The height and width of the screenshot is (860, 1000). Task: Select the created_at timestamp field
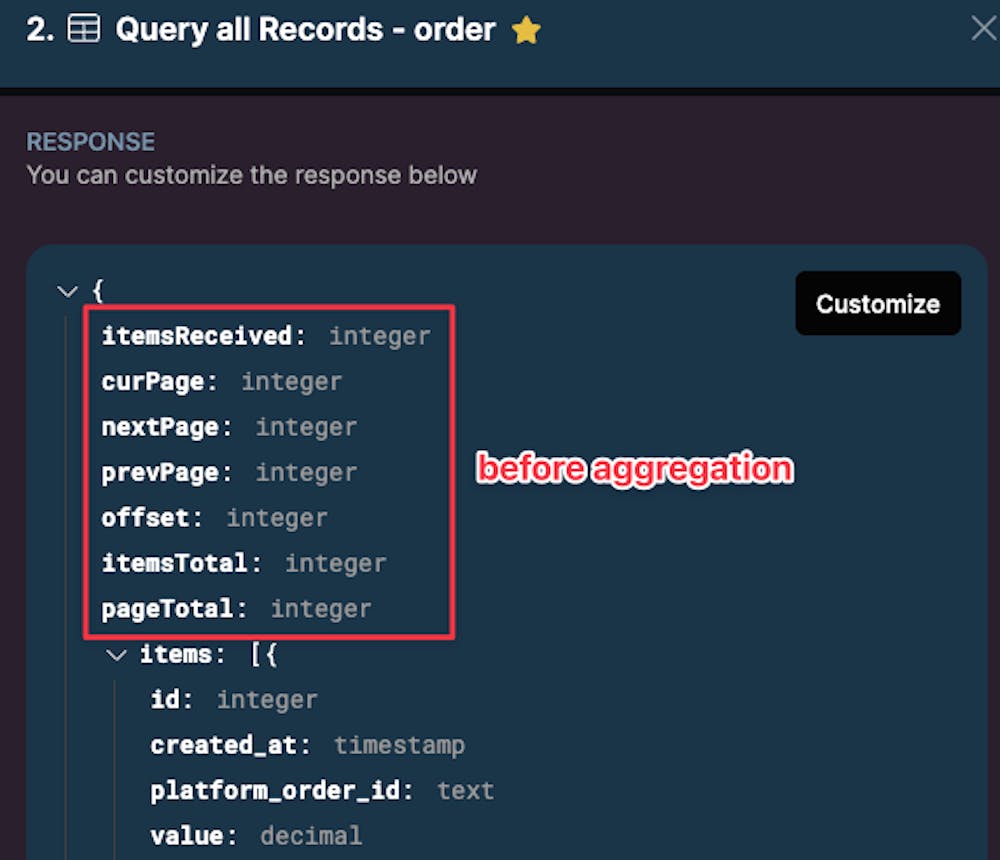tap(307, 745)
